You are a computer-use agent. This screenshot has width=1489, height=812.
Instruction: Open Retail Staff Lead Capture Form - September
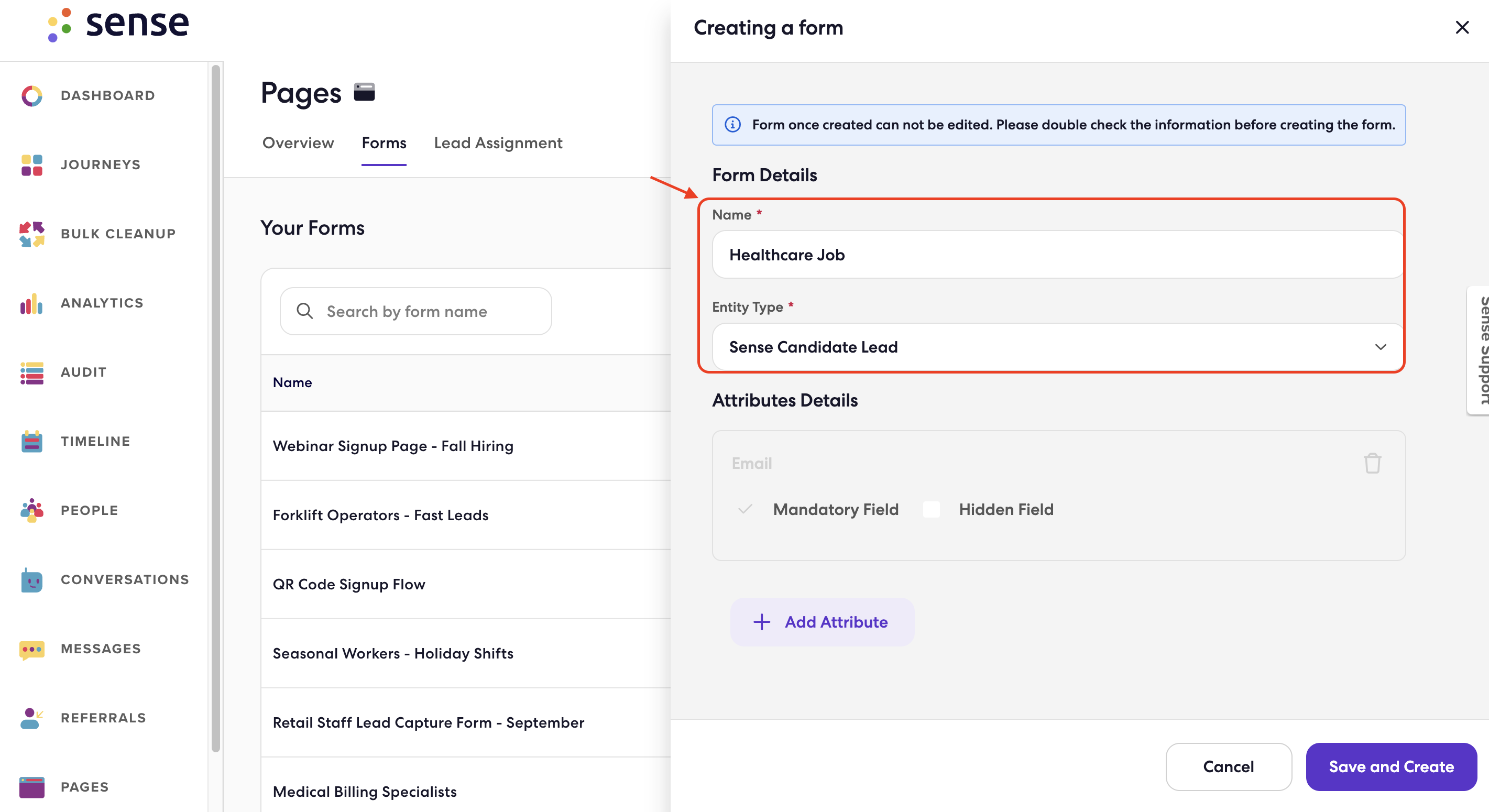tap(429, 722)
